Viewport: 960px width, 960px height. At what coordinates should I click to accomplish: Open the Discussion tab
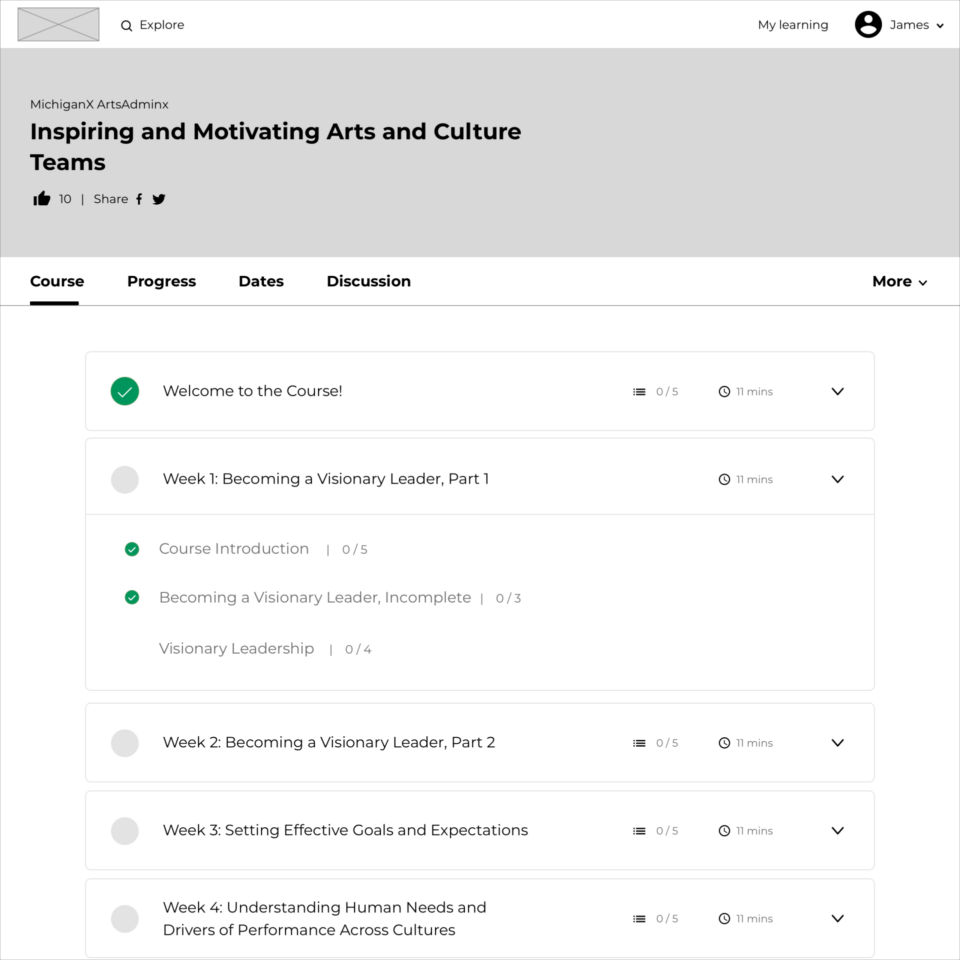click(368, 281)
